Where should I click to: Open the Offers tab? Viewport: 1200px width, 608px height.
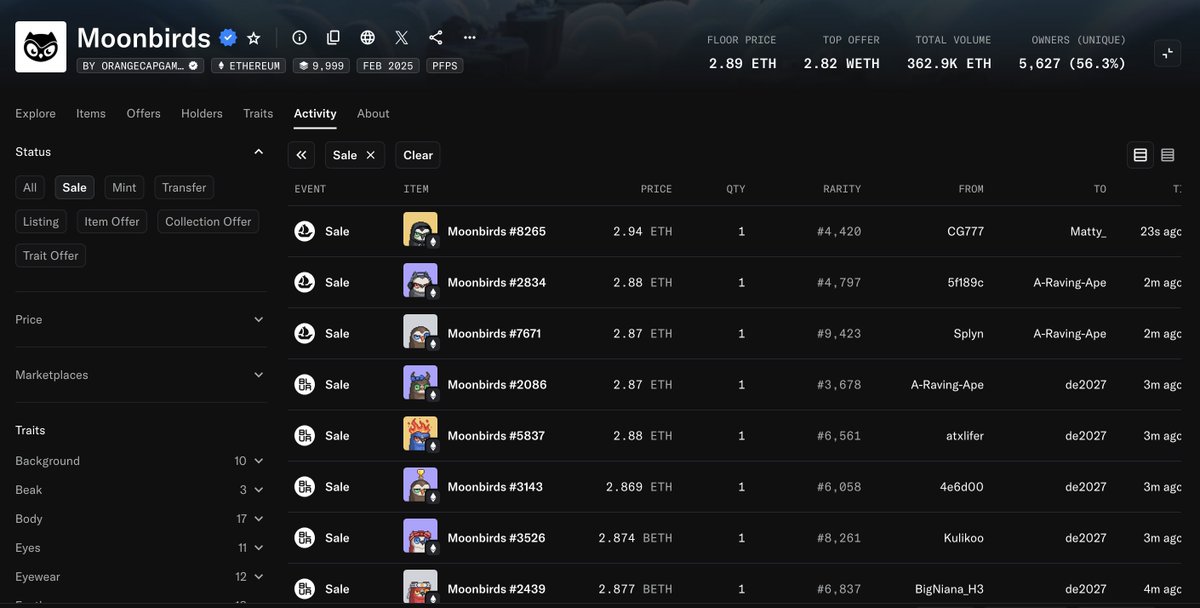pos(143,113)
